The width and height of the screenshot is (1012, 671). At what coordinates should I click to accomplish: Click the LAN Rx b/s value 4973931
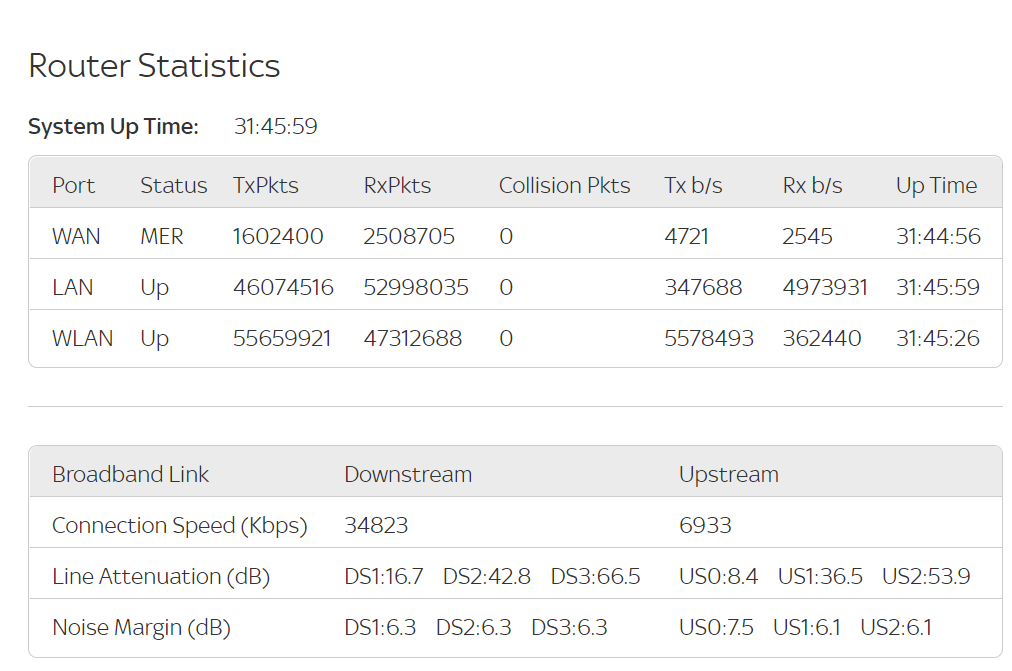pyautogui.click(x=825, y=288)
